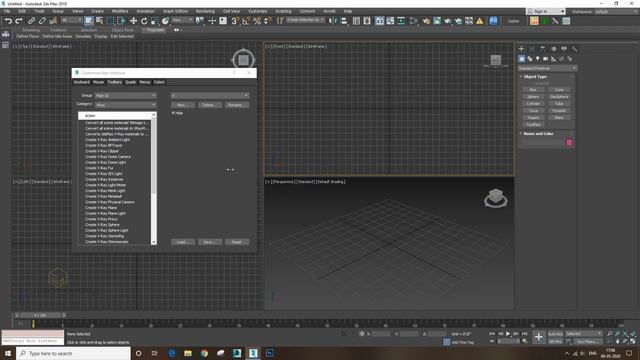Open the Group dropdown in Customize dialog
Screen dimensions: 640x360
(125, 96)
